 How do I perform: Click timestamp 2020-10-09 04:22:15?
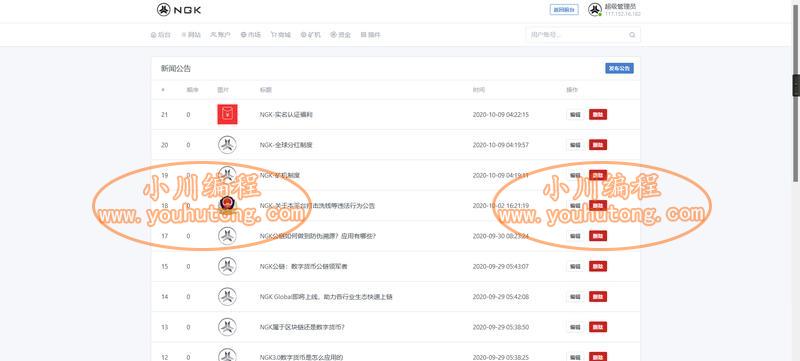501,115
